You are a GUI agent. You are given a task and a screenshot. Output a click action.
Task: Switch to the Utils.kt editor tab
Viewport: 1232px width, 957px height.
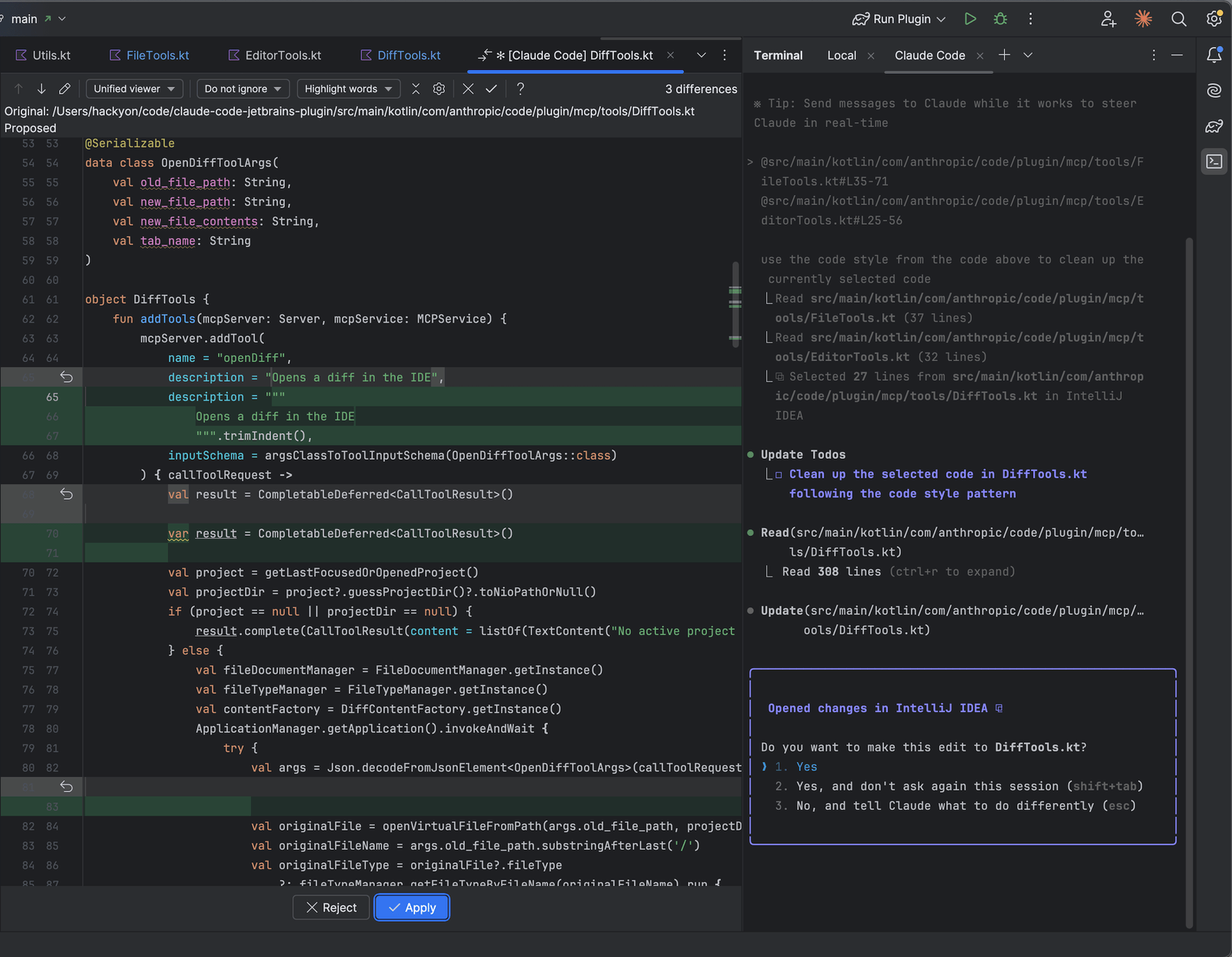click(43, 55)
